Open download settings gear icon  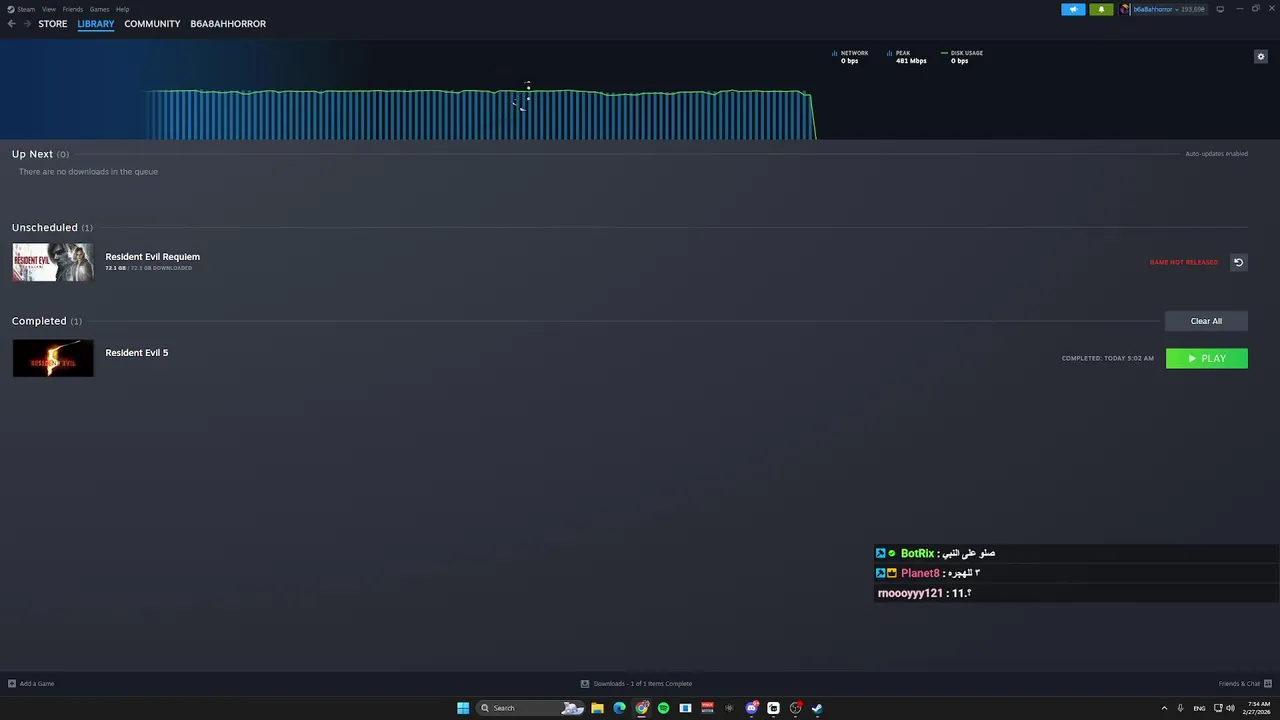tap(1261, 56)
